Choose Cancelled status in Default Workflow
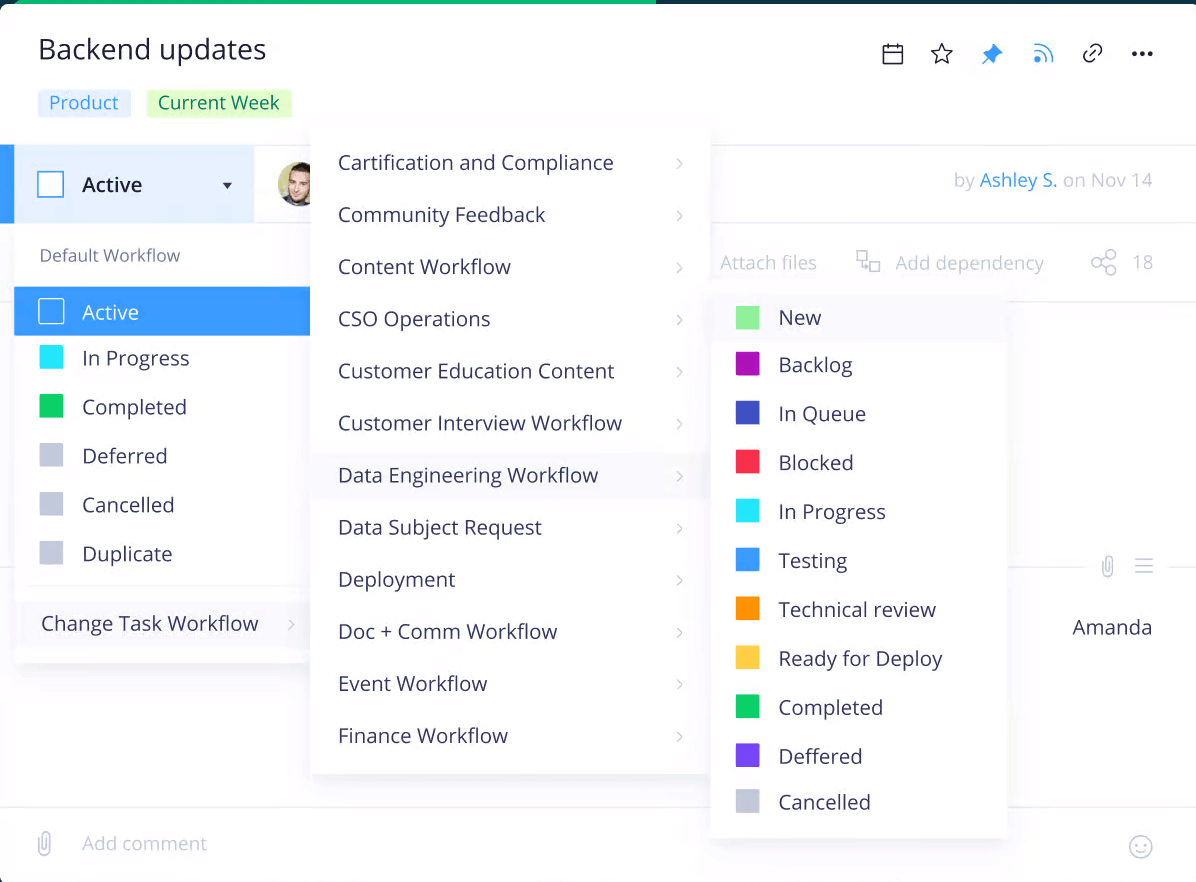Image resolution: width=1196 pixels, height=882 pixels. click(162, 504)
